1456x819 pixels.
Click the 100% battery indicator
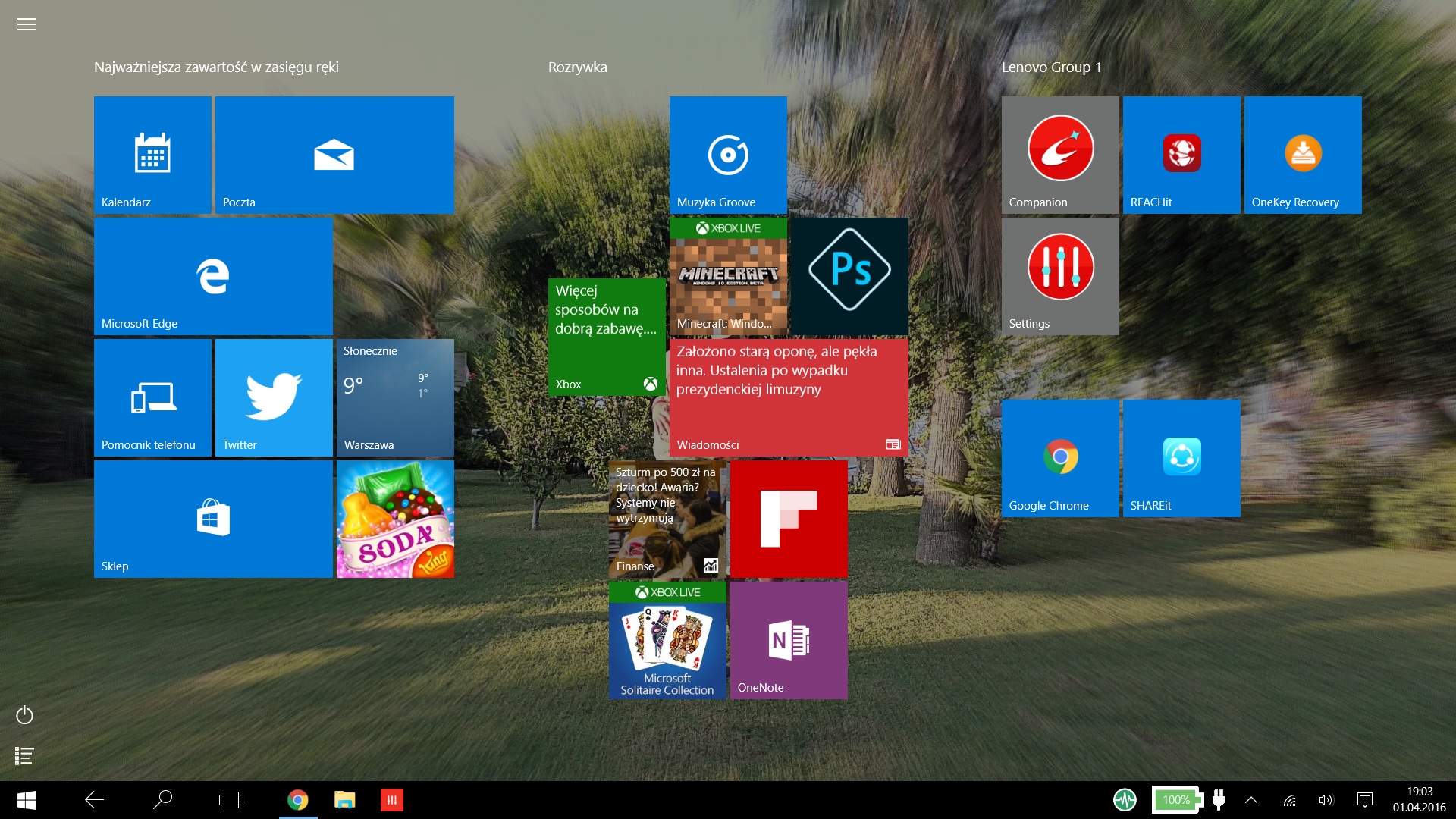pos(1177,800)
